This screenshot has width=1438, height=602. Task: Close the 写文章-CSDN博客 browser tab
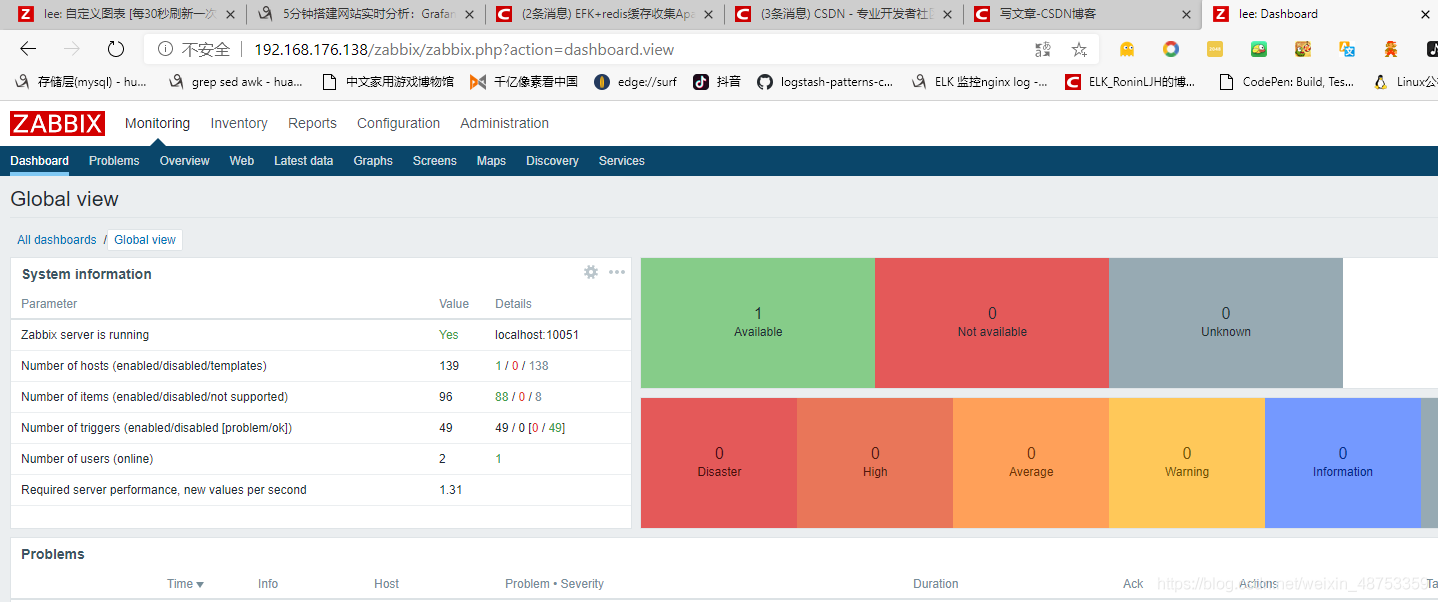pyautogui.click(x=1187, y=14)
